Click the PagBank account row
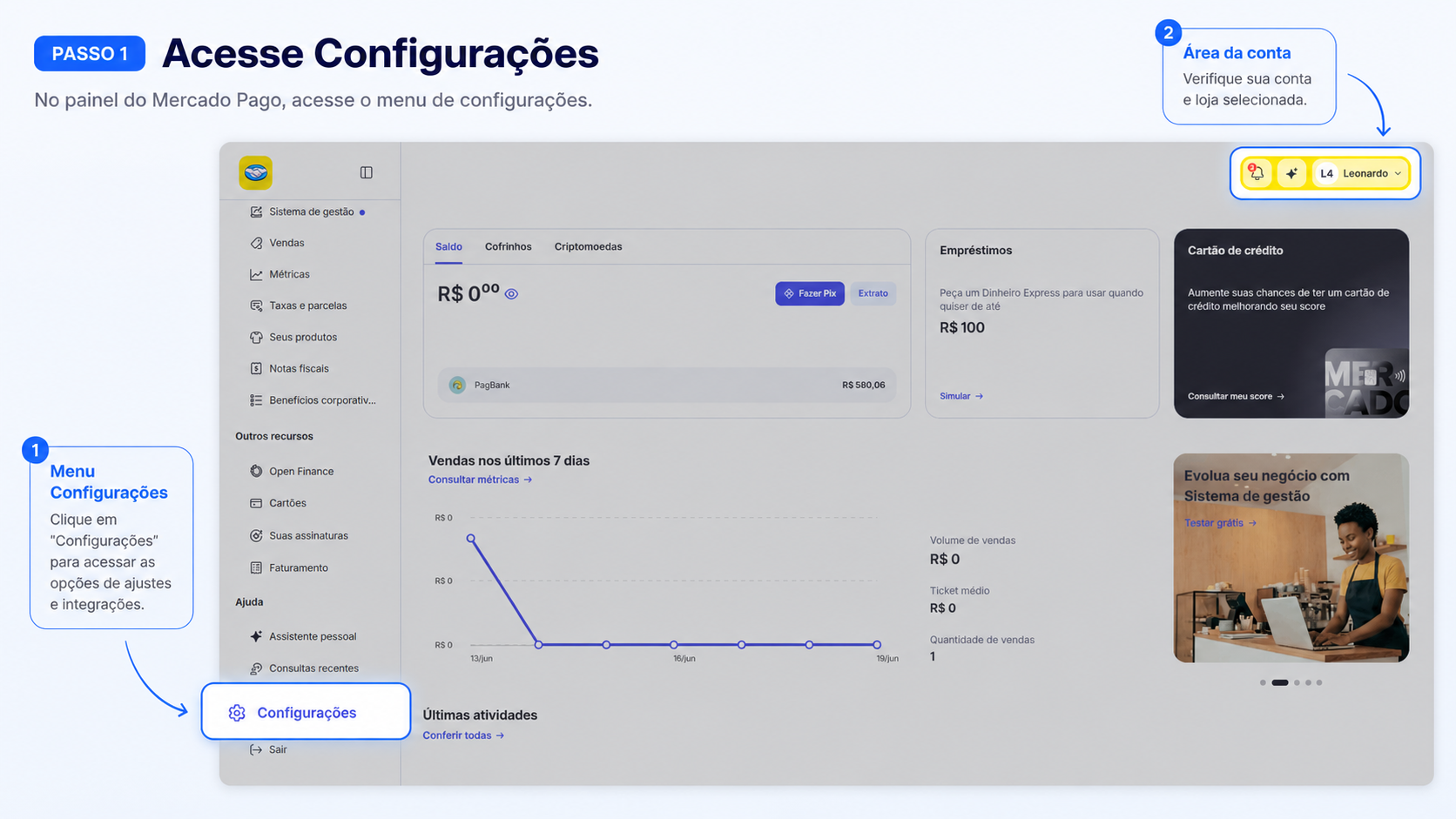This screenshot has height=819, width=1456. tap(666, 385)
